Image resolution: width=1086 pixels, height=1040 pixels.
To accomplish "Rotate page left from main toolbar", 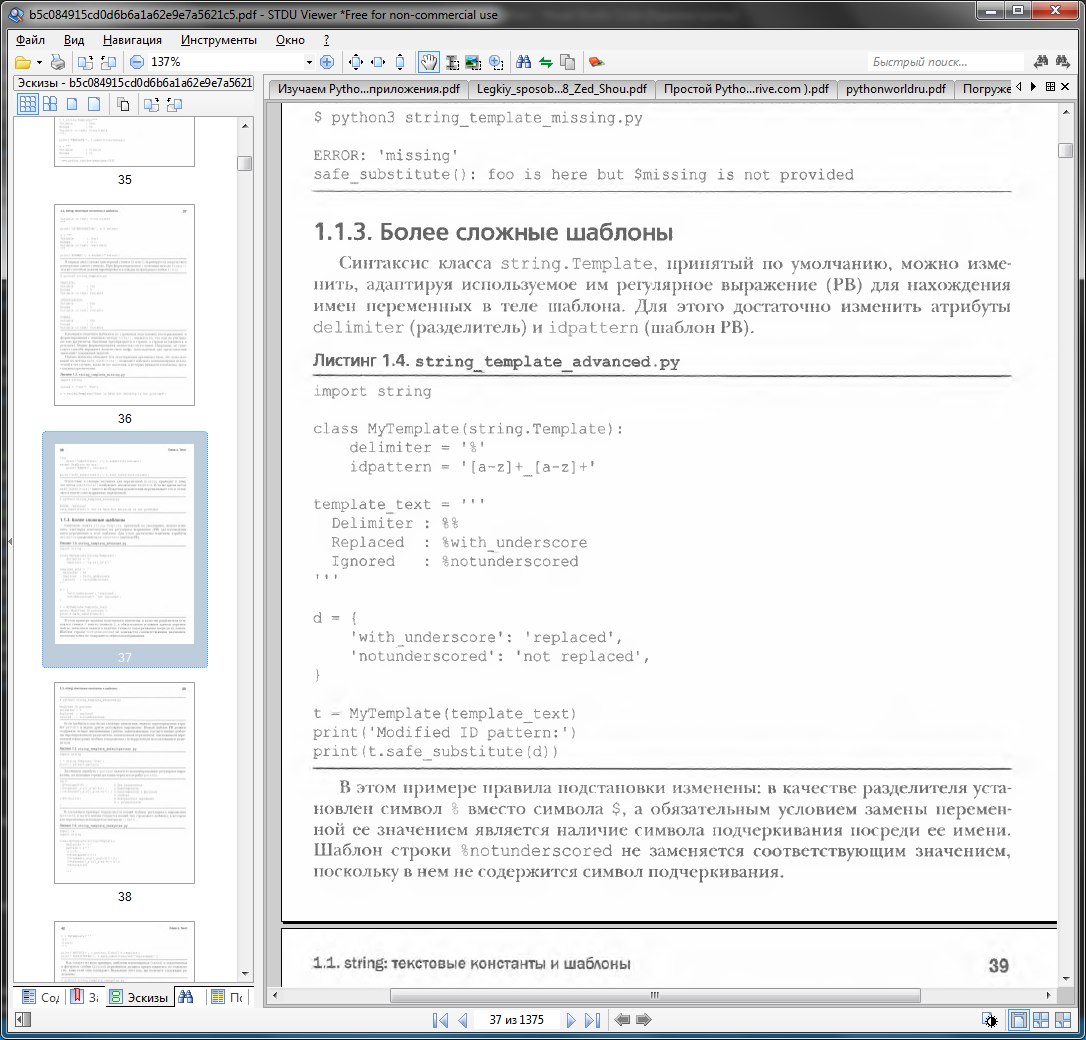I will (85, 62).
